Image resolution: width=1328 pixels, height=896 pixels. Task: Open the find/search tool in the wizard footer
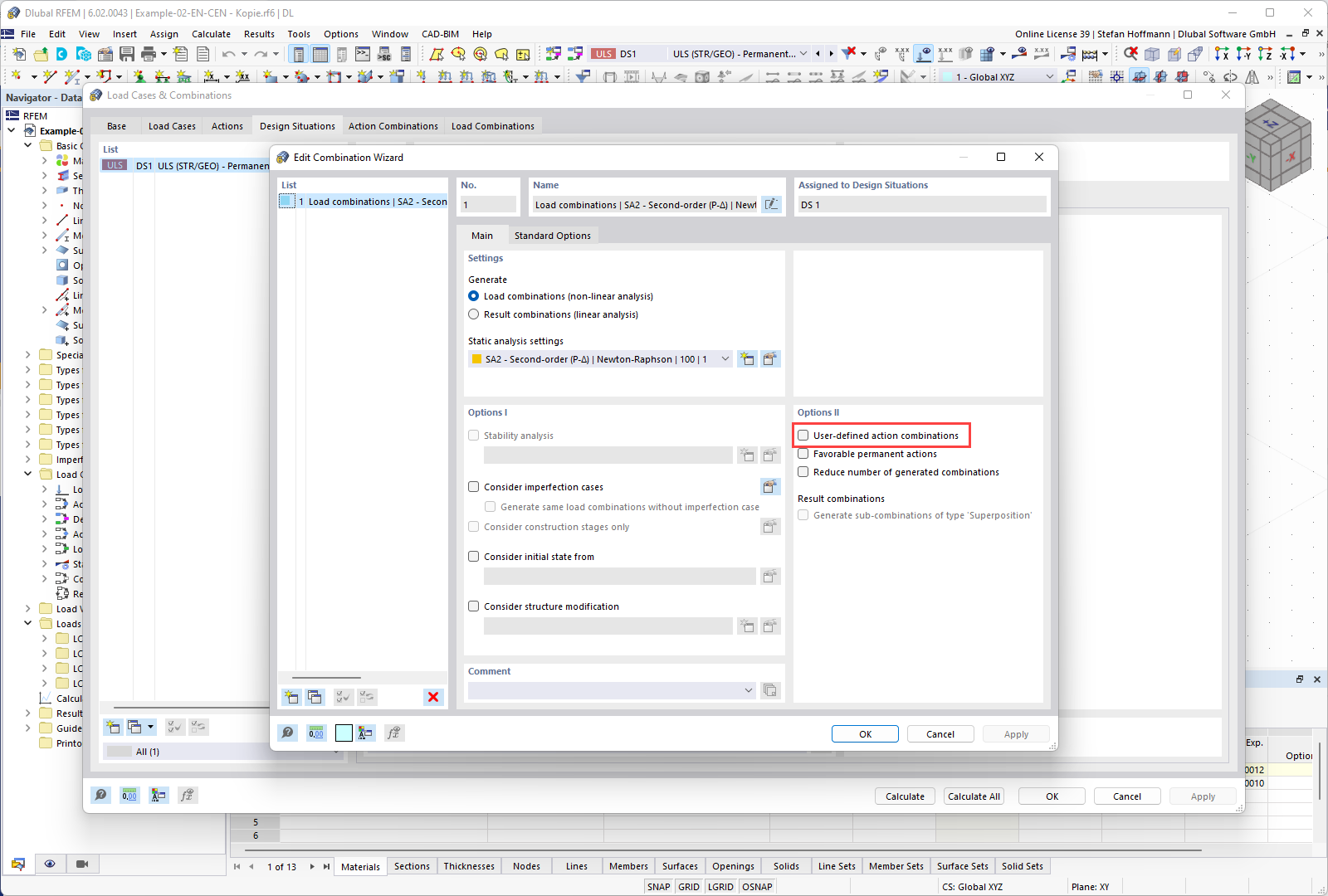click(287, 733)
